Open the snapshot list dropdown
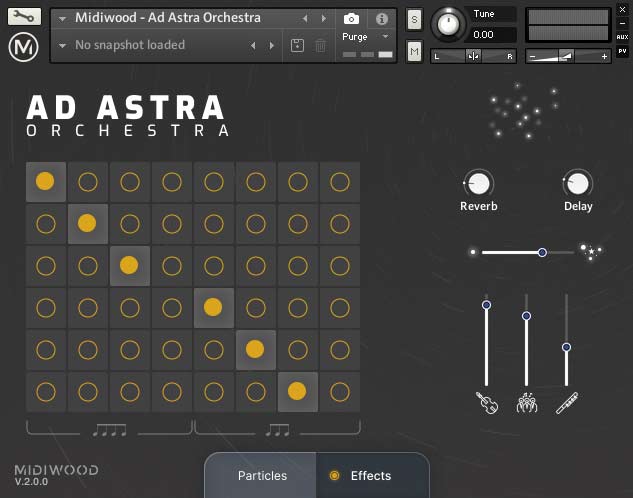Screen dimensions: 633x498 coord(63,45)
